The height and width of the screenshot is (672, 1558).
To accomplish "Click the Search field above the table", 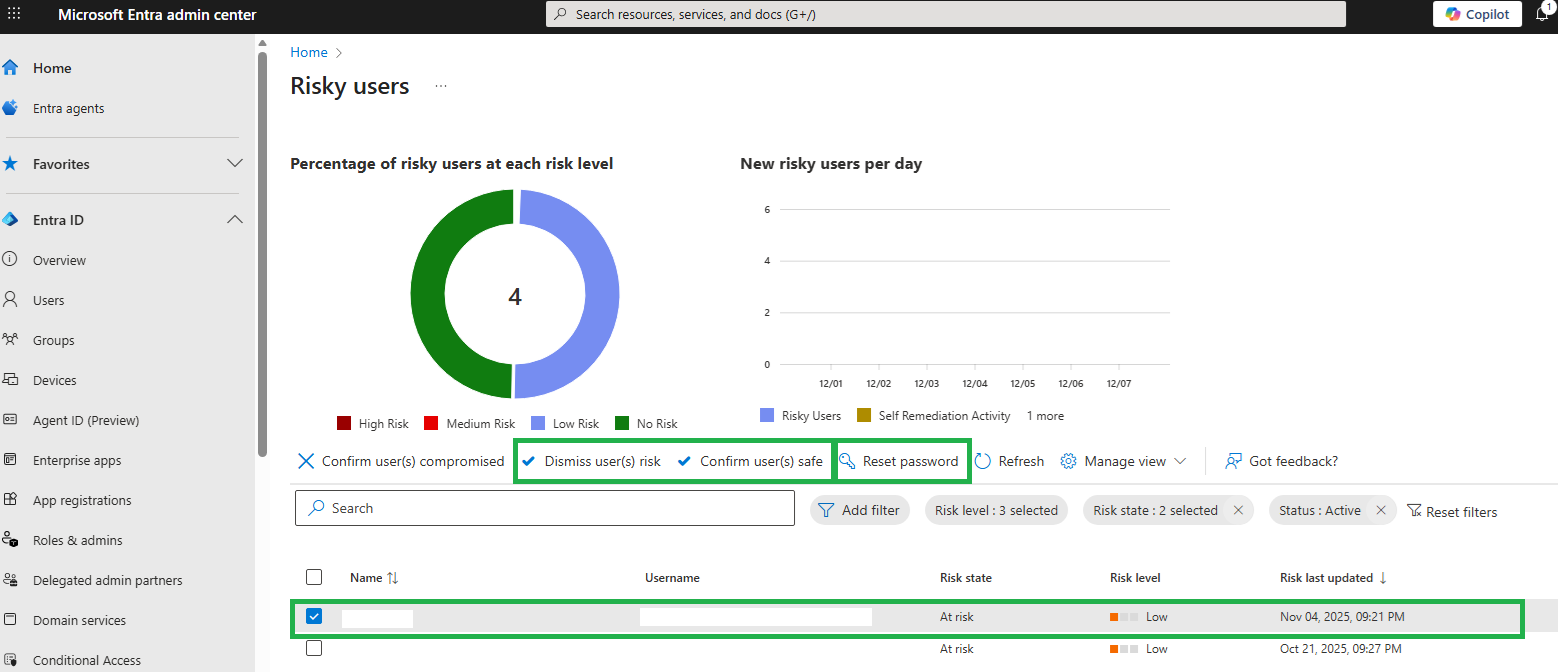I will pyautogui.click(x=545, y=508).
